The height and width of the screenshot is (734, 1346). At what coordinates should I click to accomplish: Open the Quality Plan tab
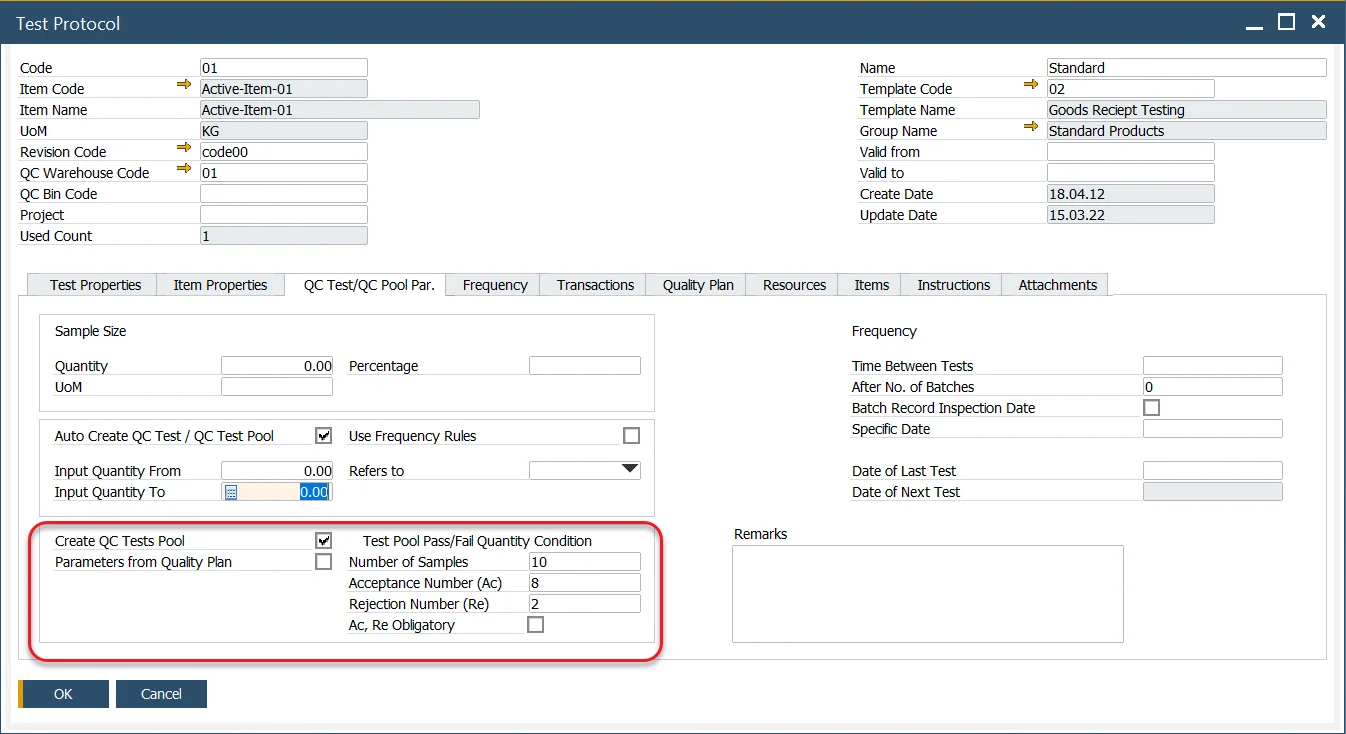coord(698,285)
